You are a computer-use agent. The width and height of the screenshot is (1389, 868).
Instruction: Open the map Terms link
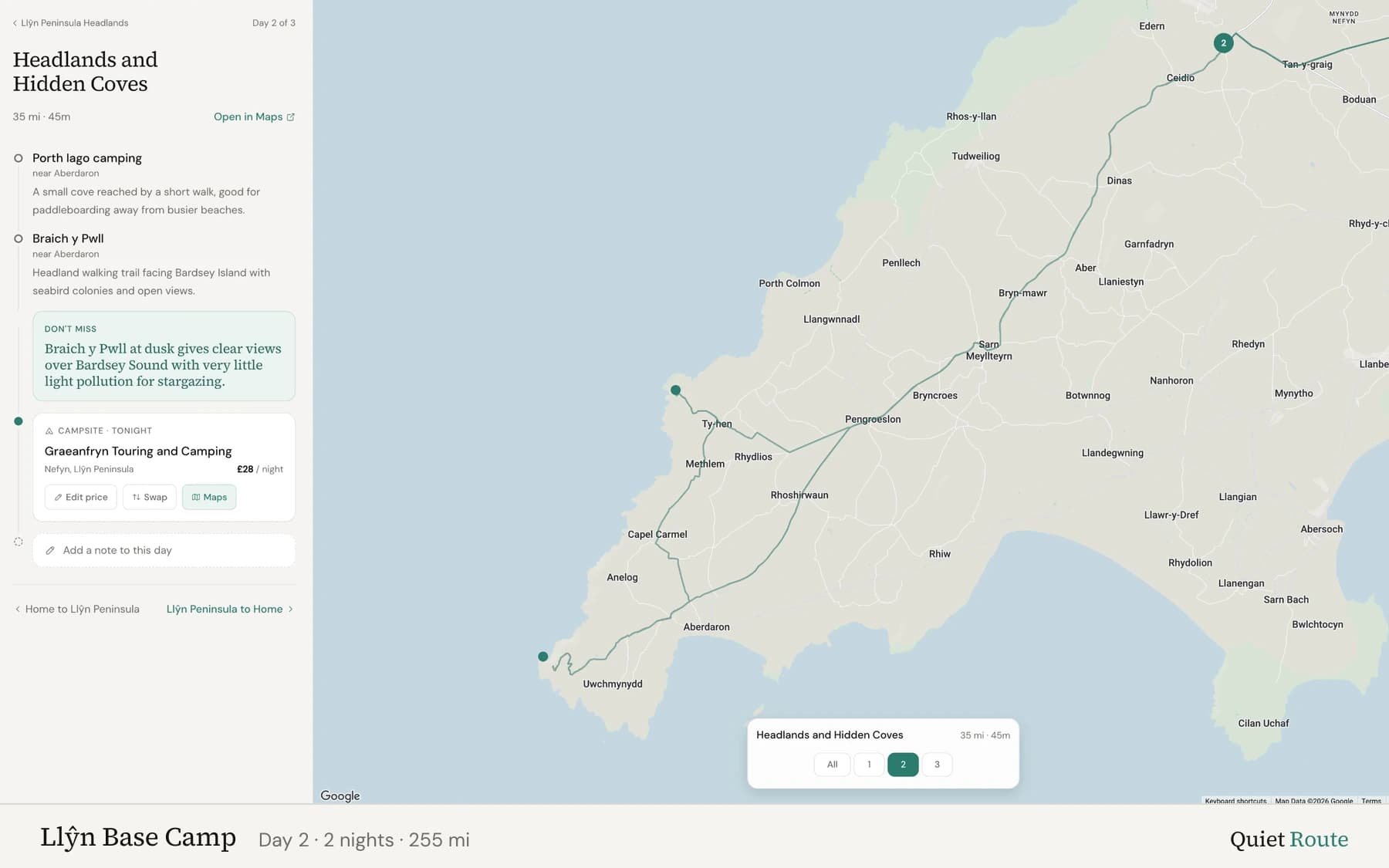click(x=1371, y=801)
